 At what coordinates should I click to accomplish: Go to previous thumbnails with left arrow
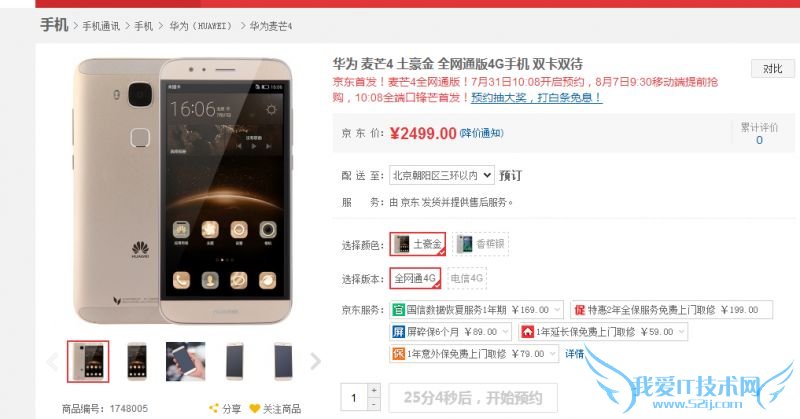click(52, 361)
